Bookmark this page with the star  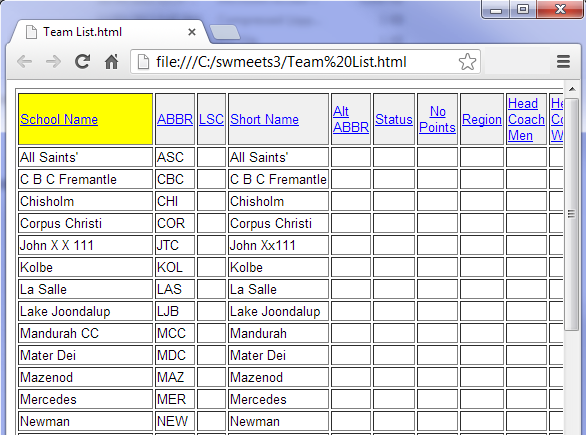pyautogui.click(x=467, y=62)
